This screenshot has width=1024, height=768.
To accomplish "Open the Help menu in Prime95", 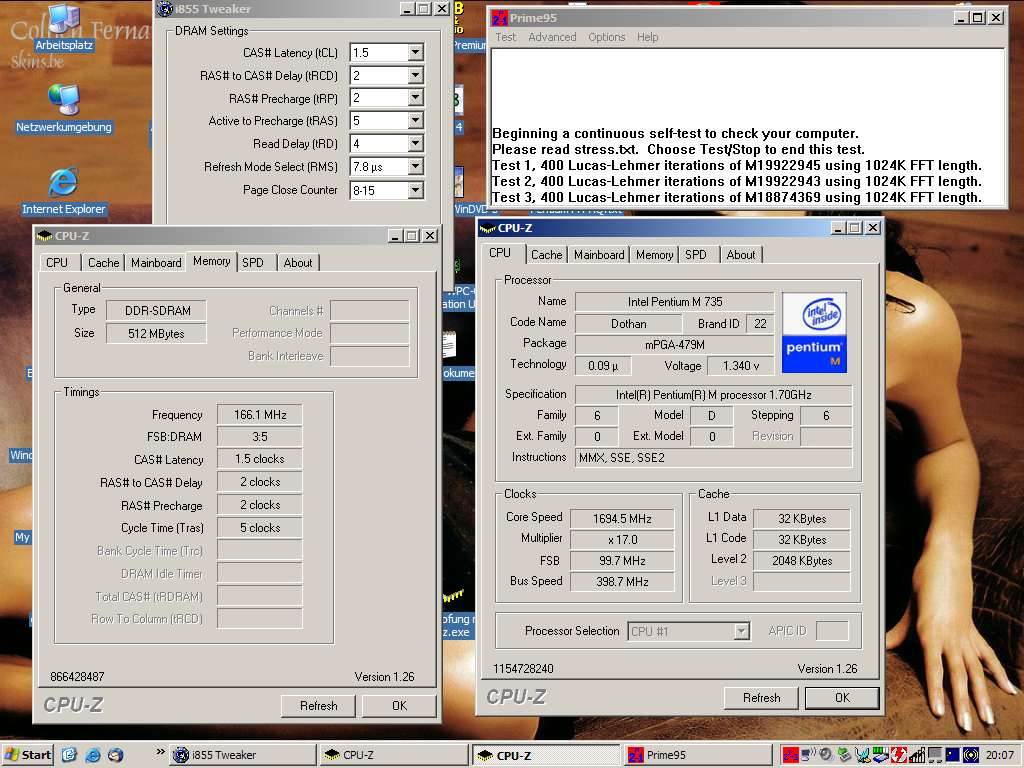I will 647,37.
